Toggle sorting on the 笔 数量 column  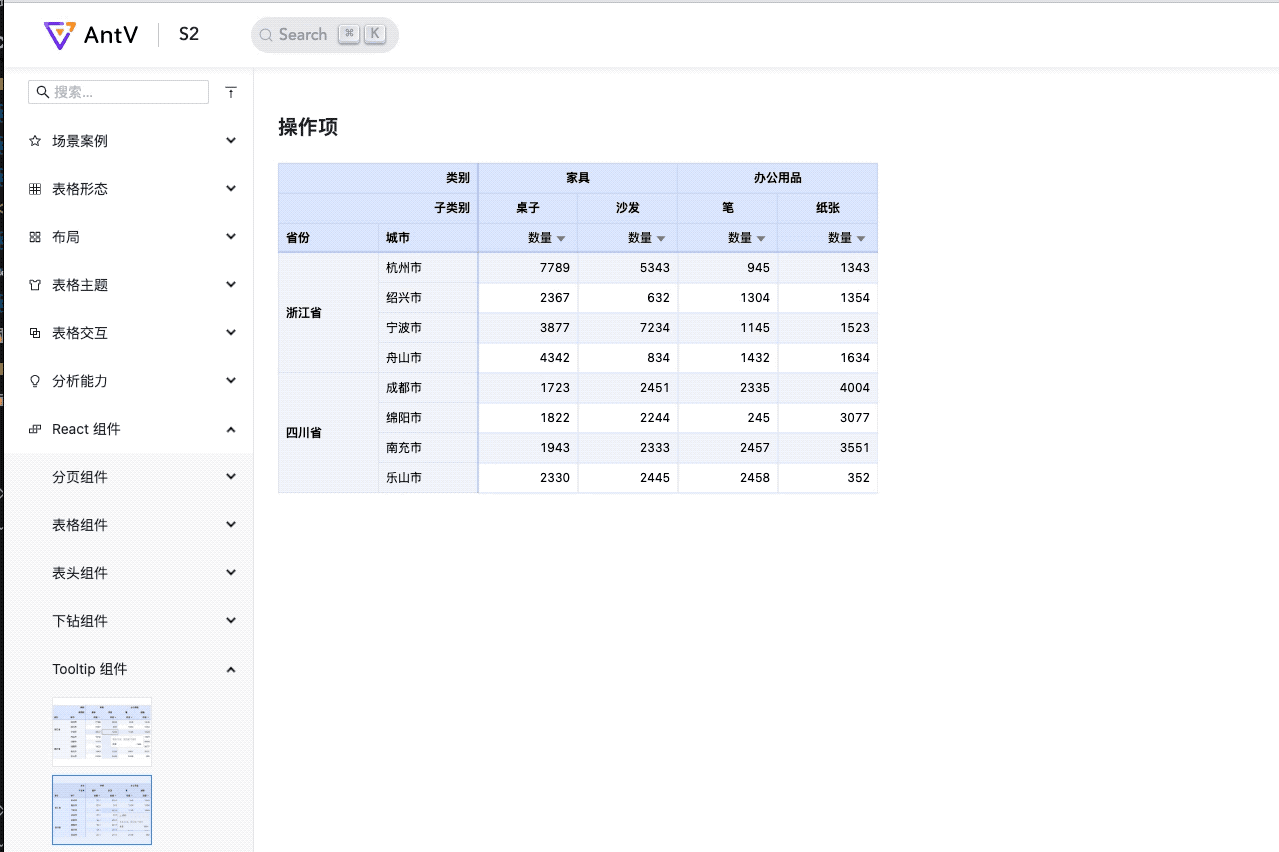point(761,238)
